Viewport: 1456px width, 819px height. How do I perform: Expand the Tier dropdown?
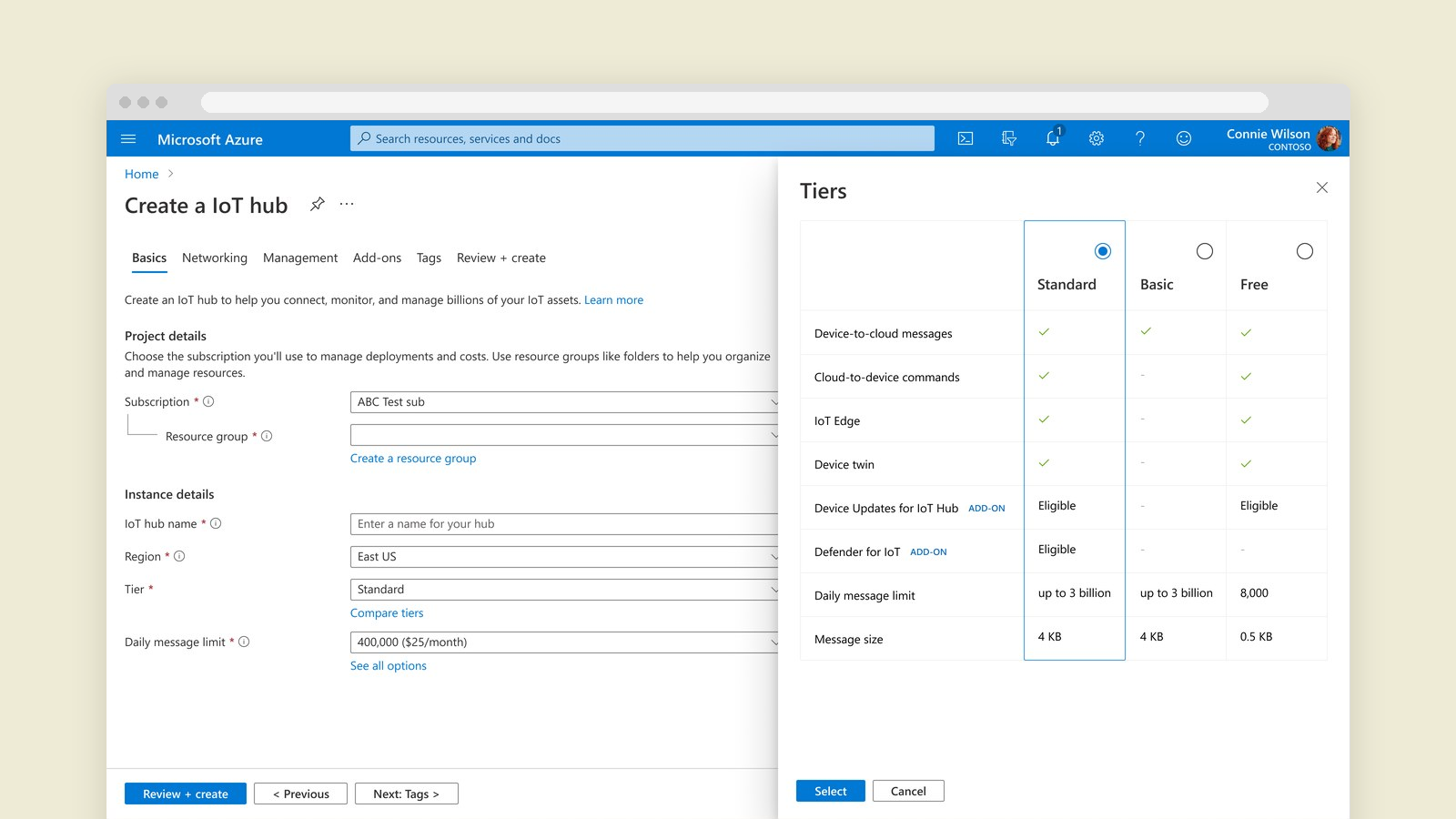point(564,590)
